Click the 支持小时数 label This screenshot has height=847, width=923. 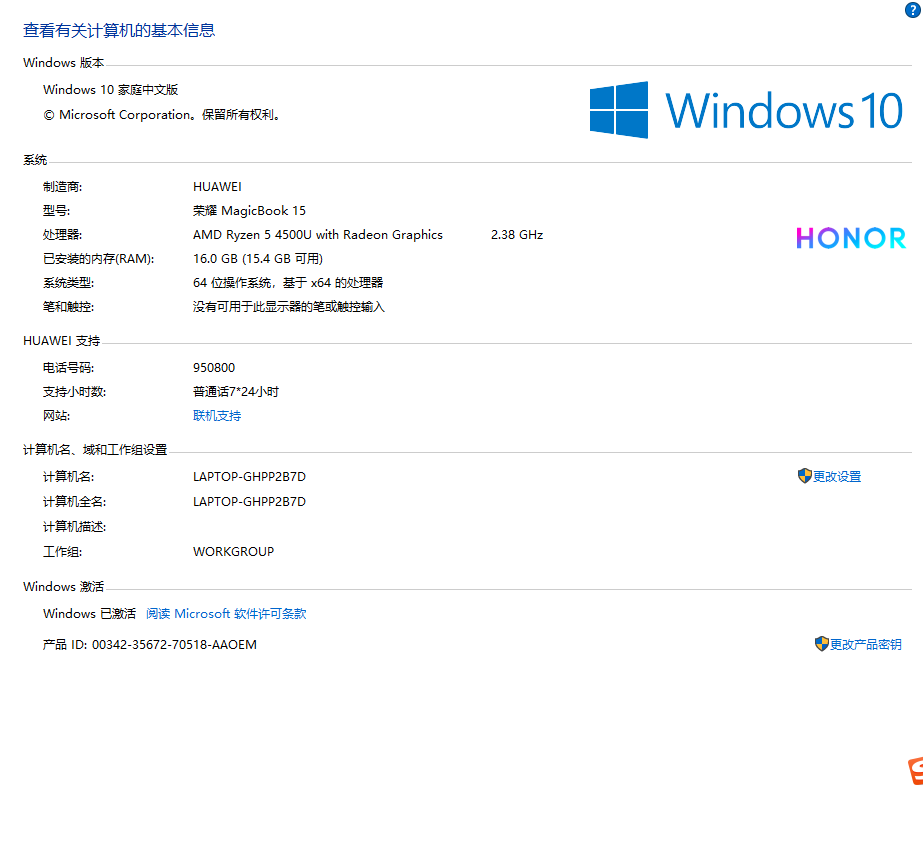tap(74, 392)
